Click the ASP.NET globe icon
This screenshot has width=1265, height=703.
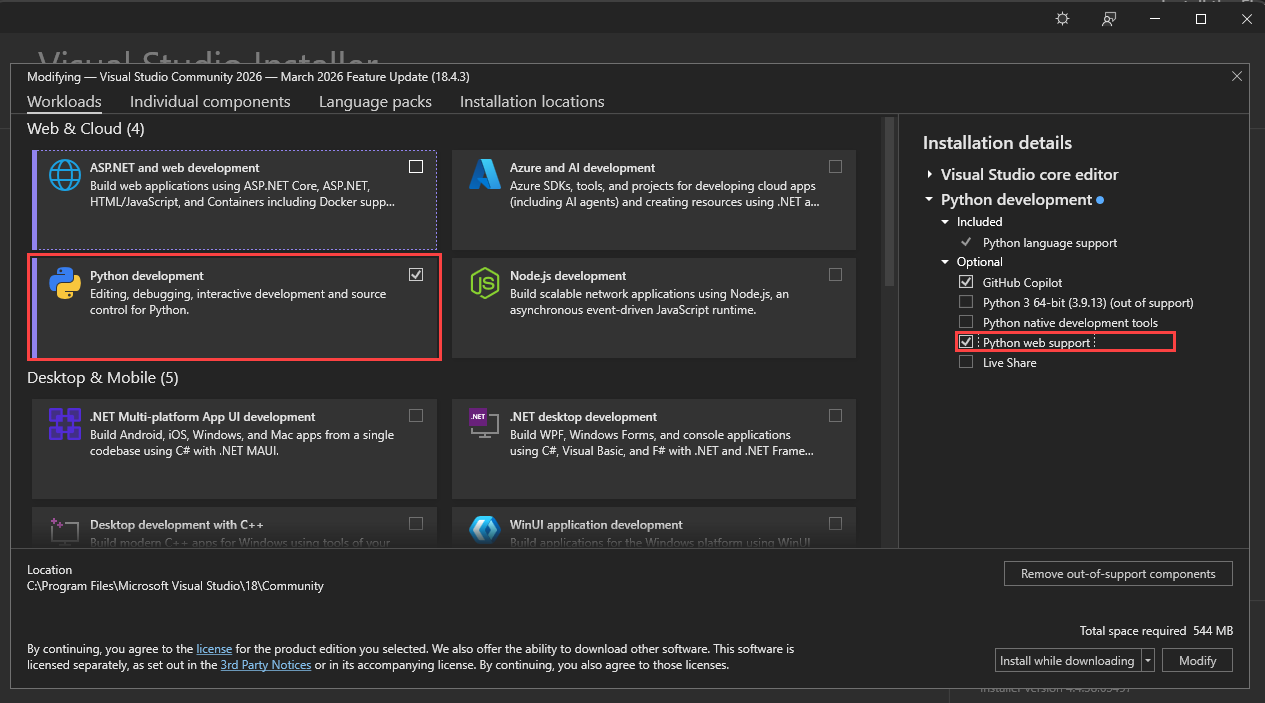tap(65, 175)
